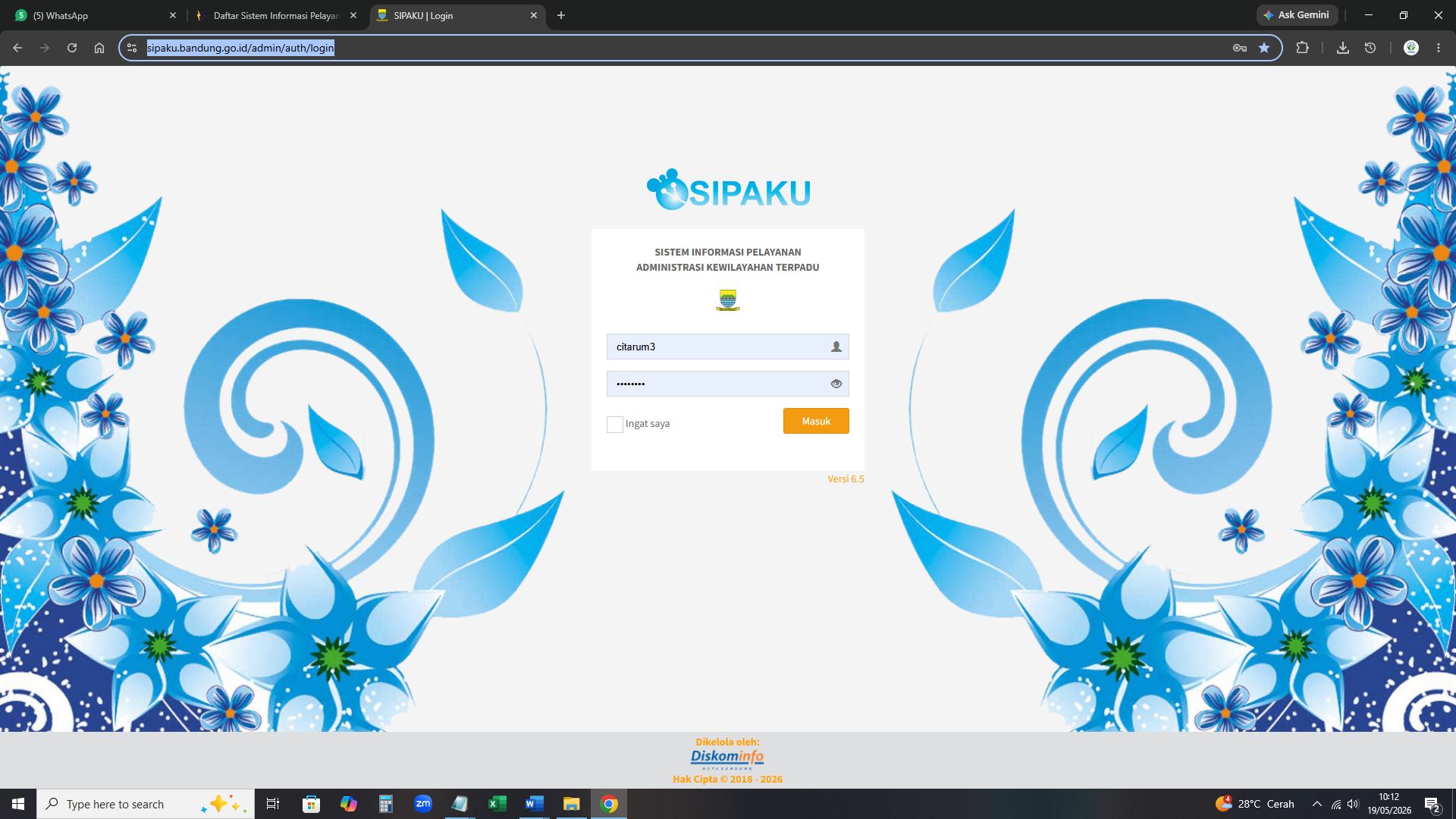Open Task View on taskbar
Screen dimensions: 1456x819
pos(273,804)
